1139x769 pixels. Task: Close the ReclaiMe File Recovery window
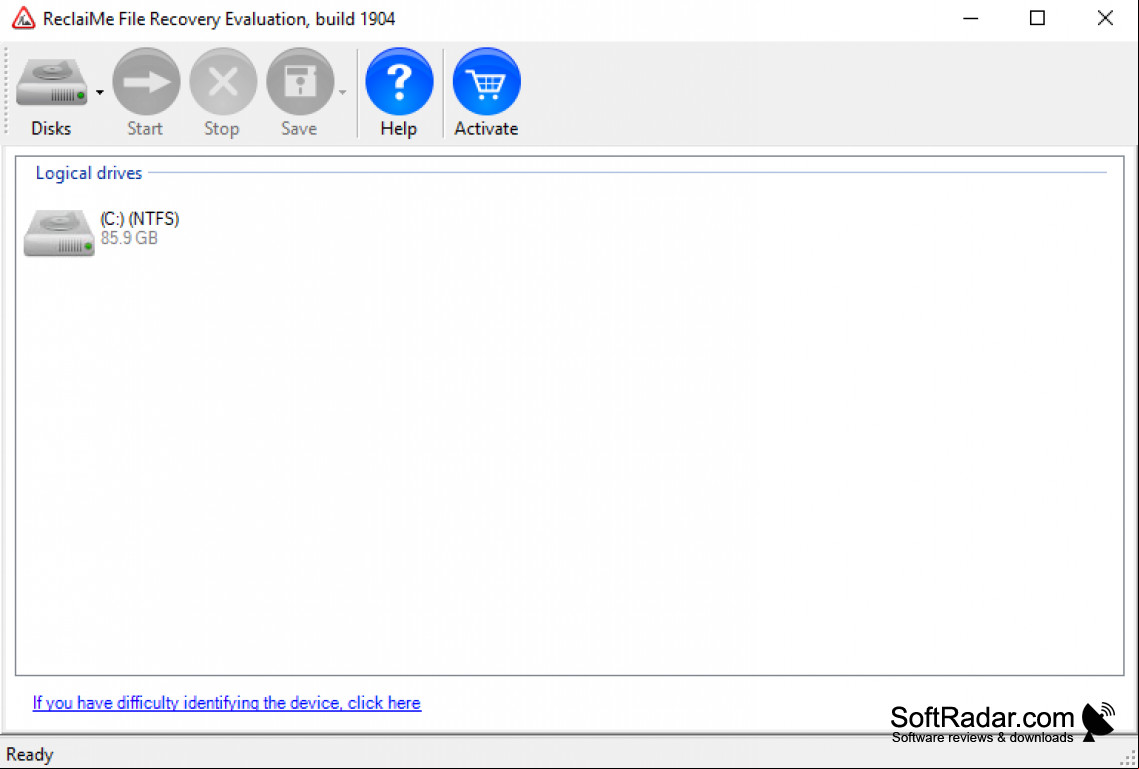(x=1105, y=18)
